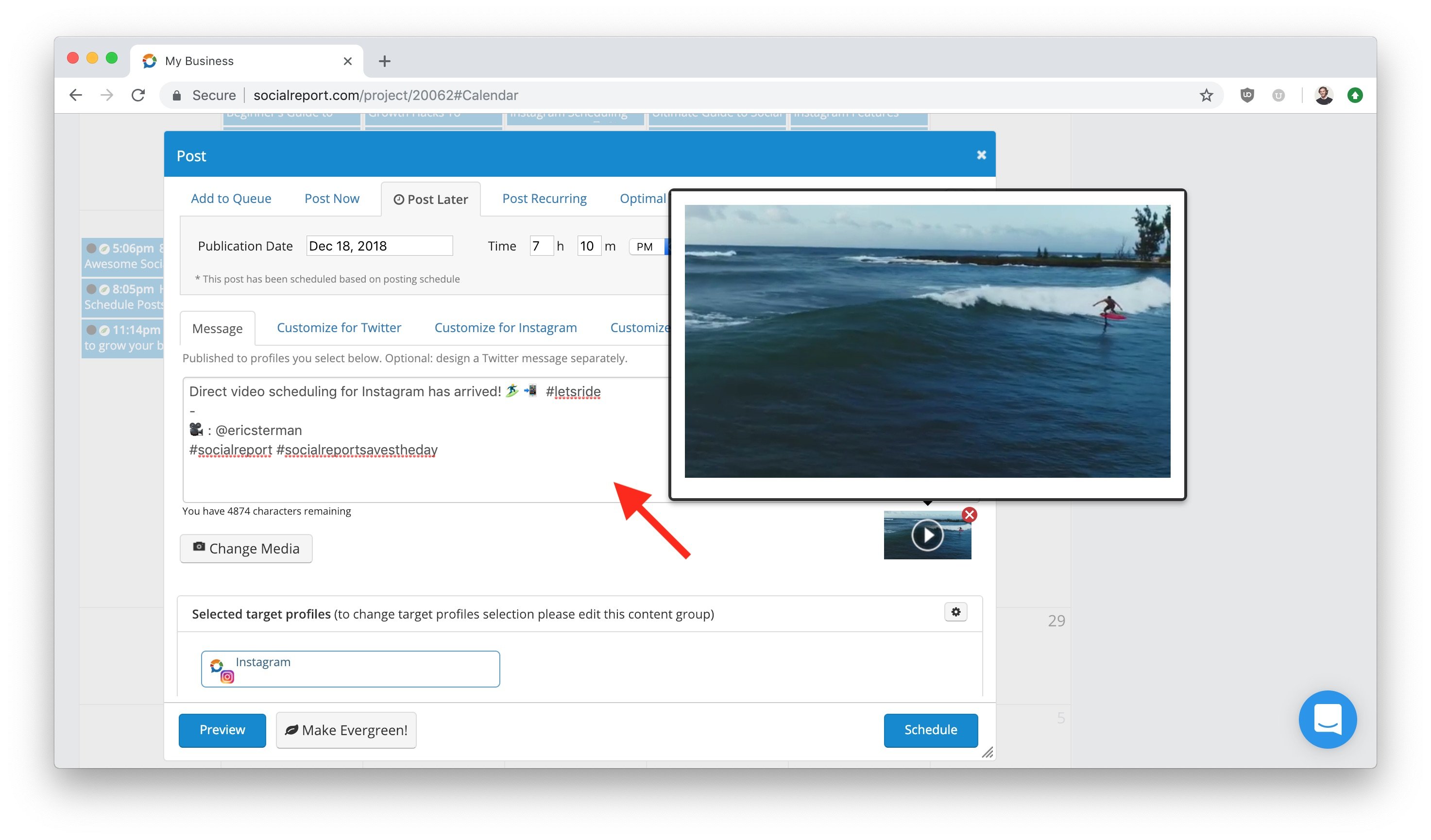Click the Change Media button

point(246,548)
